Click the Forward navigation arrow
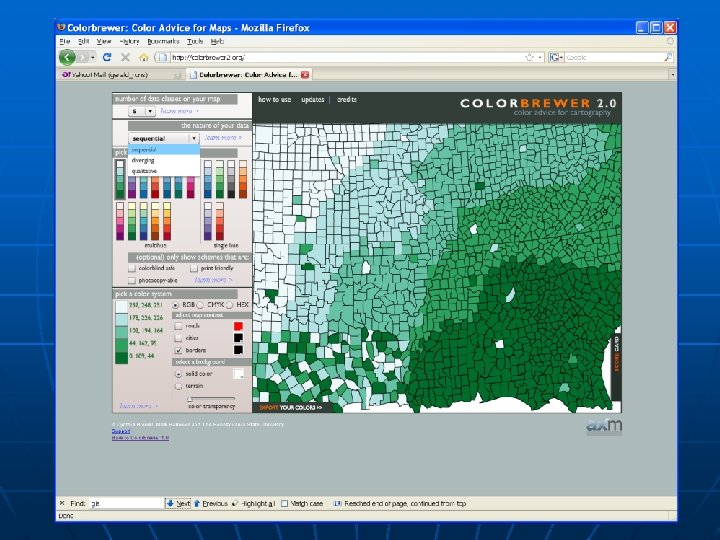Viewport: 720px width, 540px height. click(x=83, y=57)
